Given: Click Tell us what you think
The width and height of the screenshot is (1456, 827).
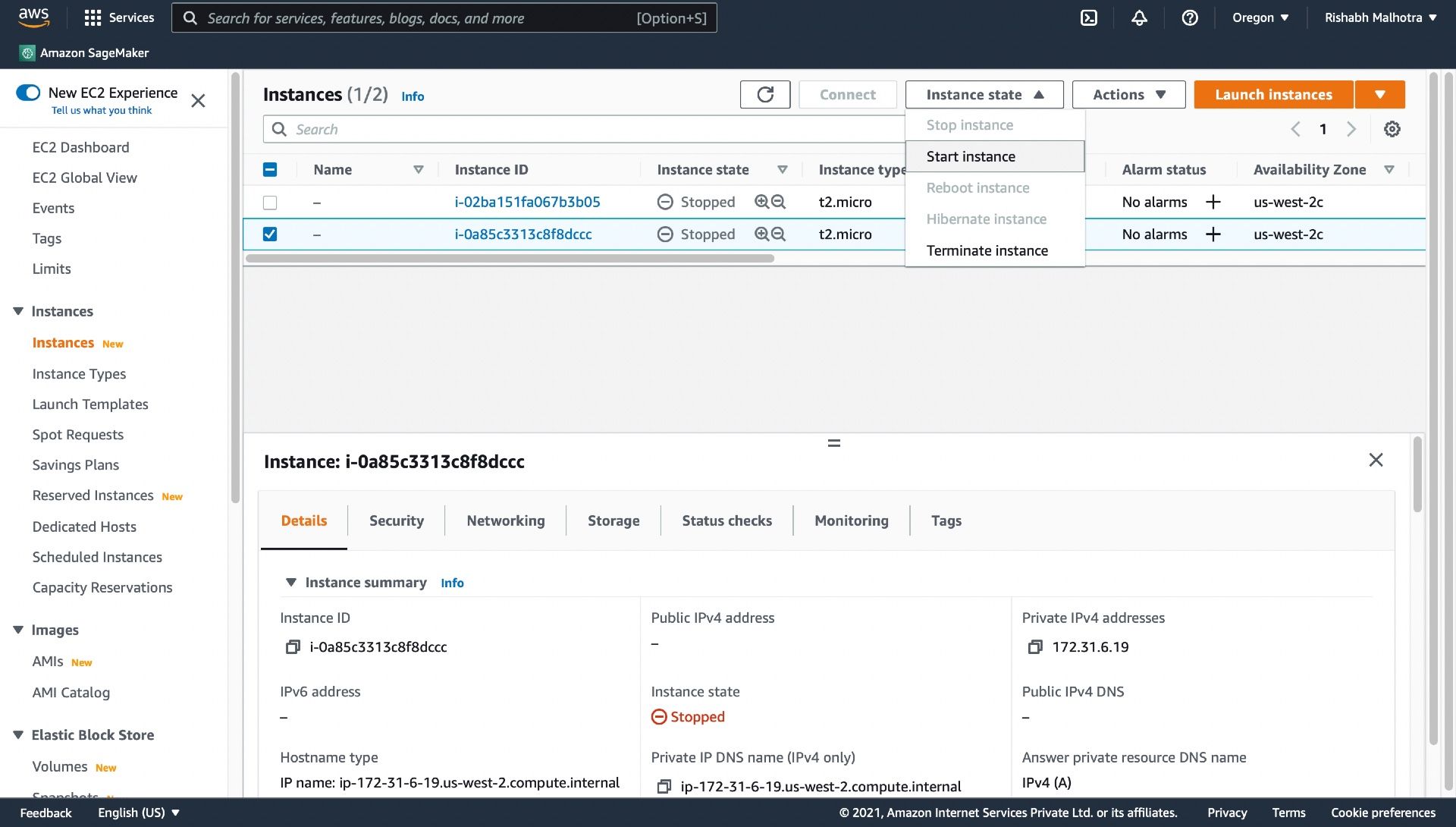Looking at the screenshot, I should coord(102,110).
